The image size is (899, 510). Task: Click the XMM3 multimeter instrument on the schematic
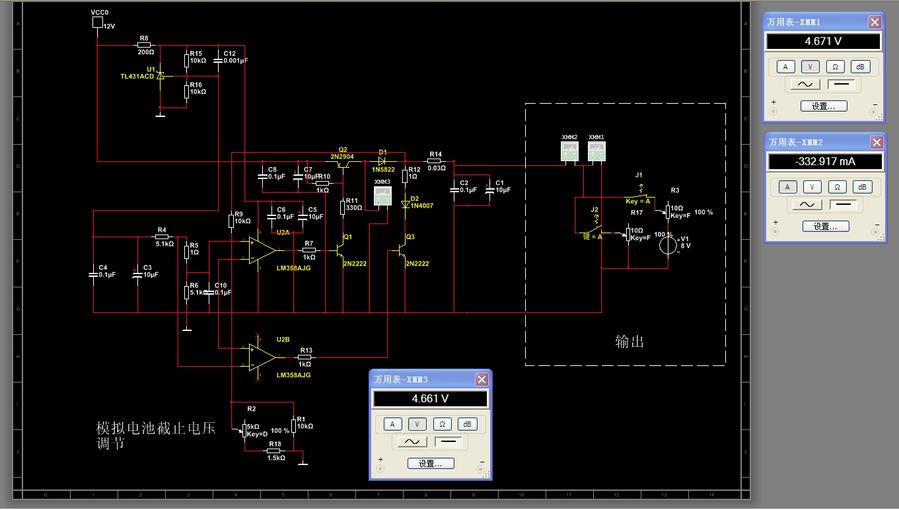coord(382,197)
